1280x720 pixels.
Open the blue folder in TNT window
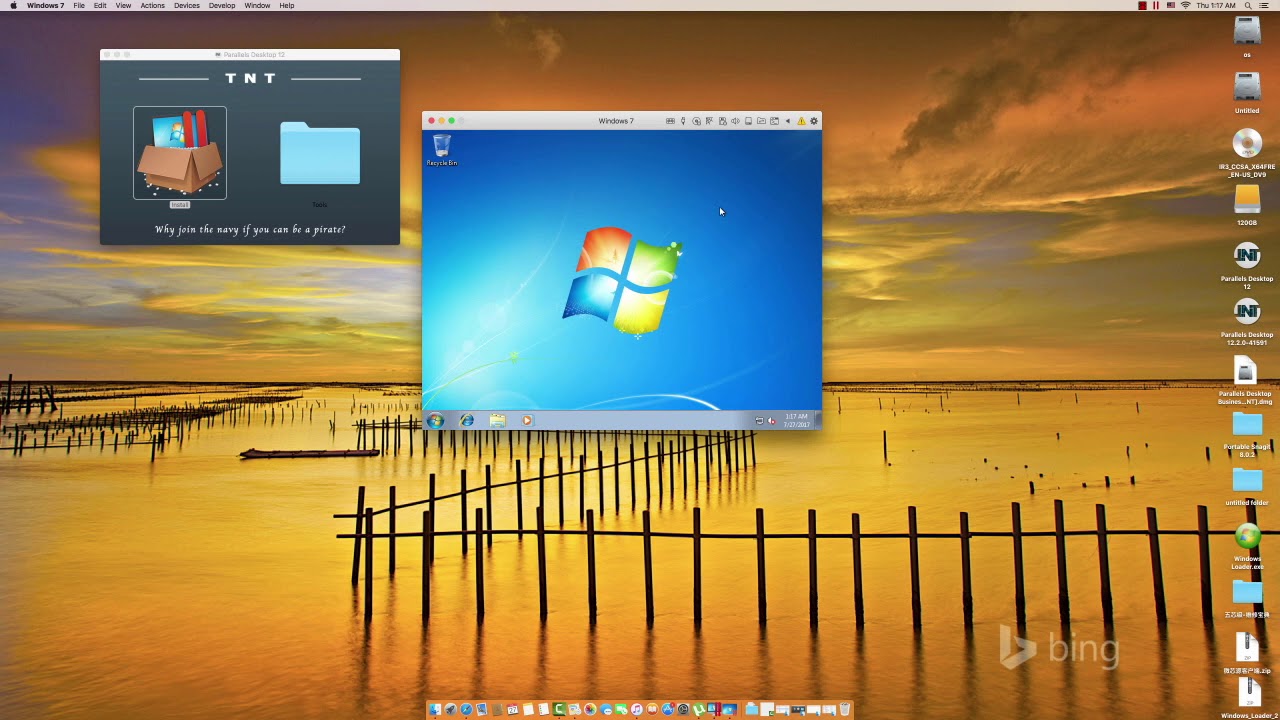(x=320, y=153)
